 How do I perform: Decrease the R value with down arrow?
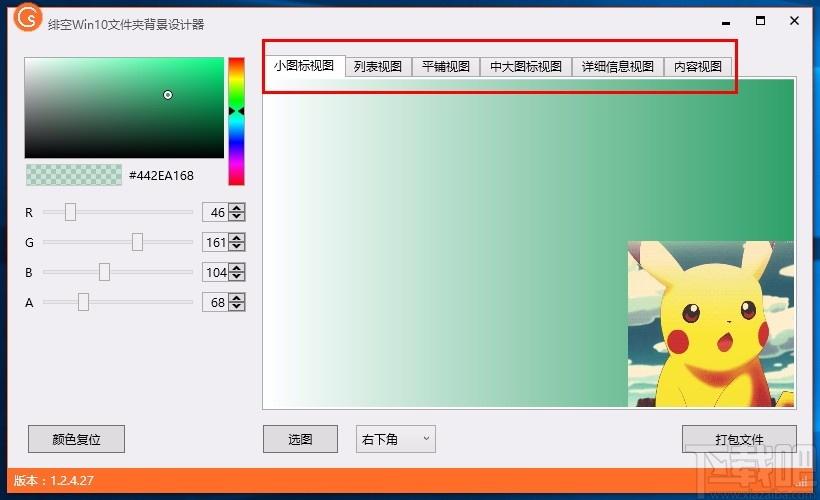click(x=237, y=217)
